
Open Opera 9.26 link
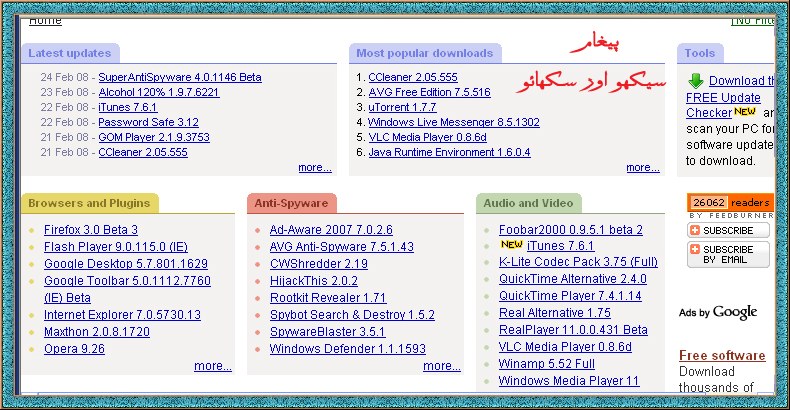pos(74,350)
